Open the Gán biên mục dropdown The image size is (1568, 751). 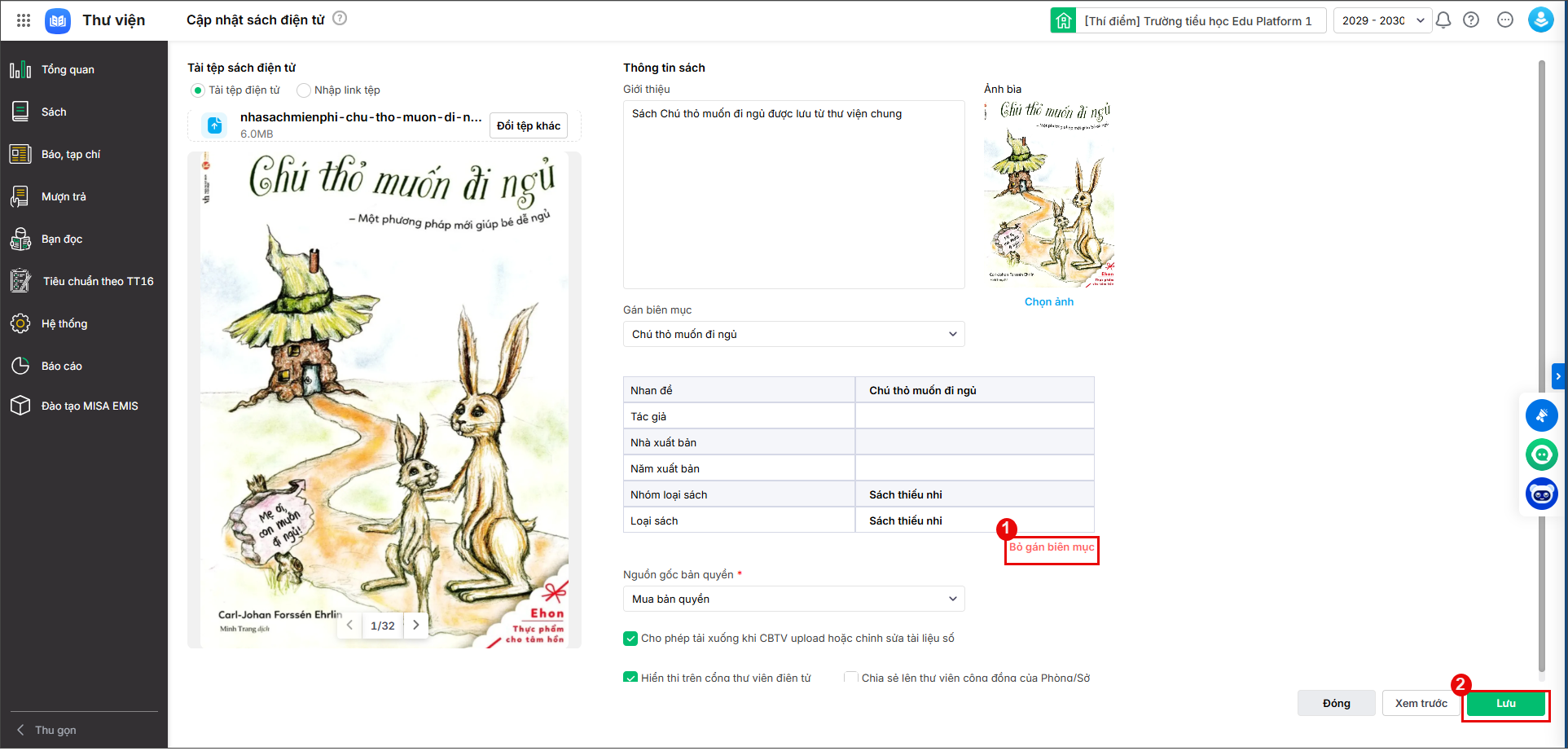[x=793, y=334]
